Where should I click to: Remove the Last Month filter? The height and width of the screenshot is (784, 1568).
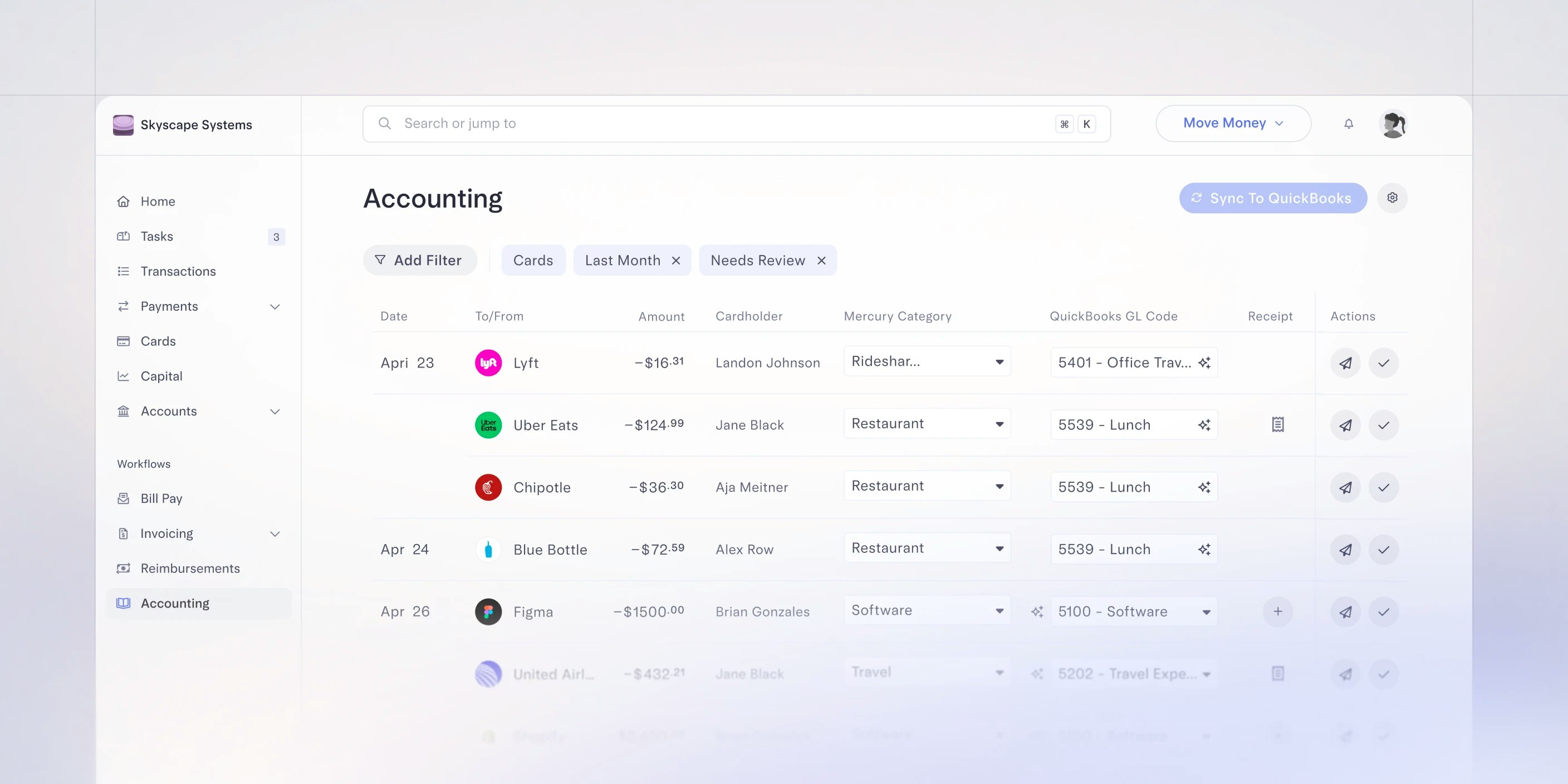coord(675,261)
